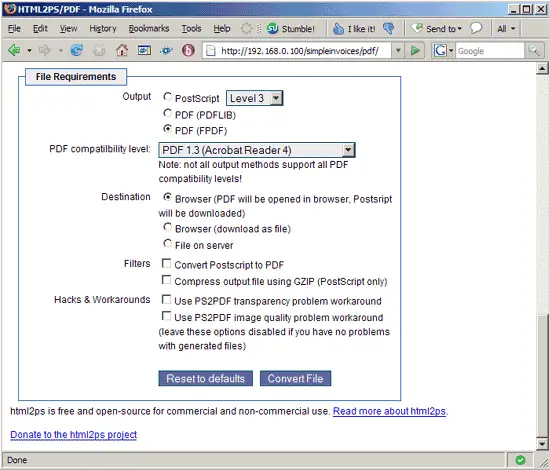Click the page icon in the address bar

pyautogui.click(x=210, y=51)
